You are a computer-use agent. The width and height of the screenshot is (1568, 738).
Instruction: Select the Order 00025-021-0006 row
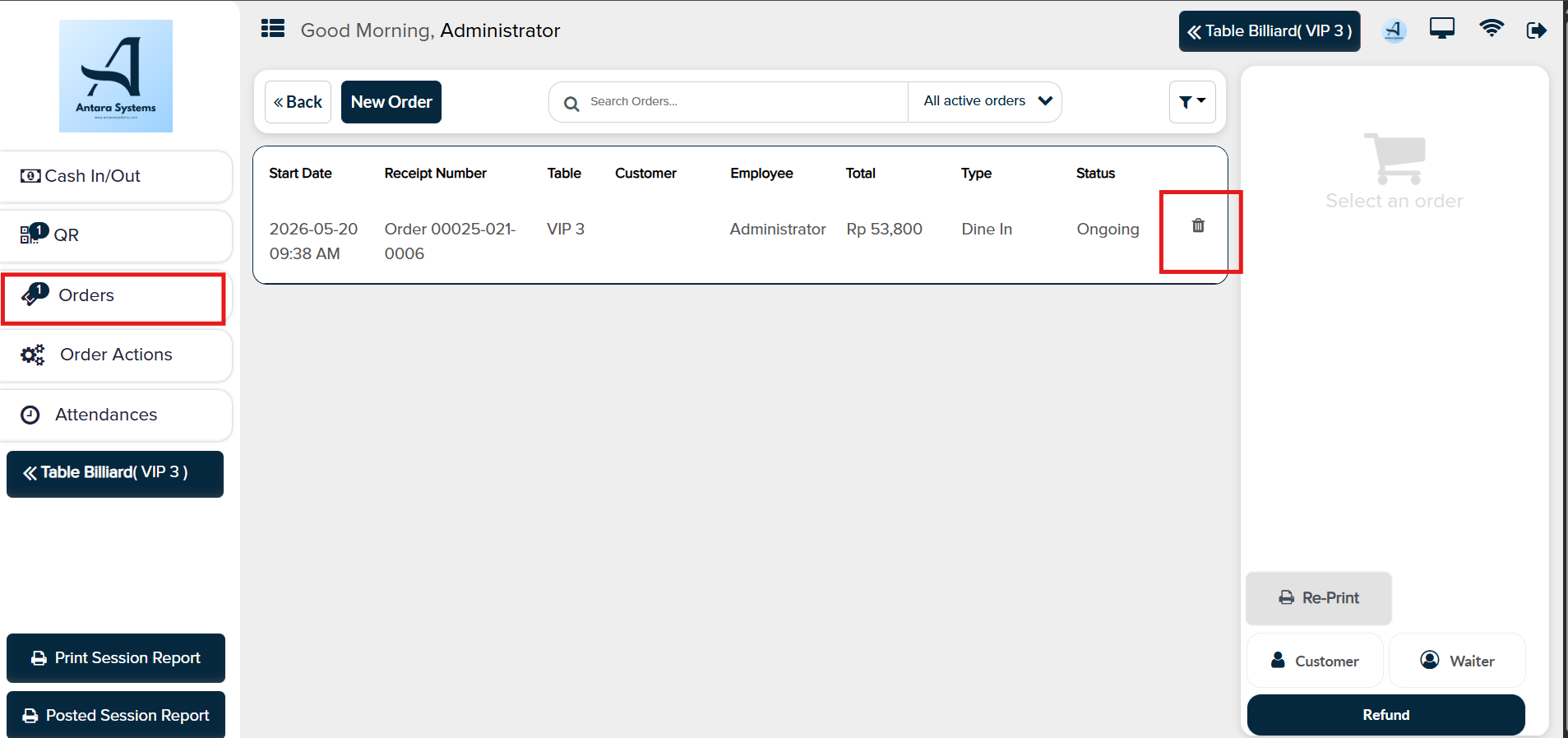coord(740,241)
